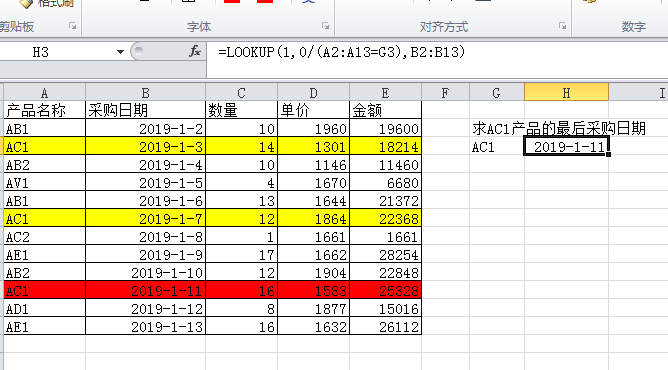Screen dimensions: 668x370
Task: Select cell with unit price 1644
Action: point(313,200)
